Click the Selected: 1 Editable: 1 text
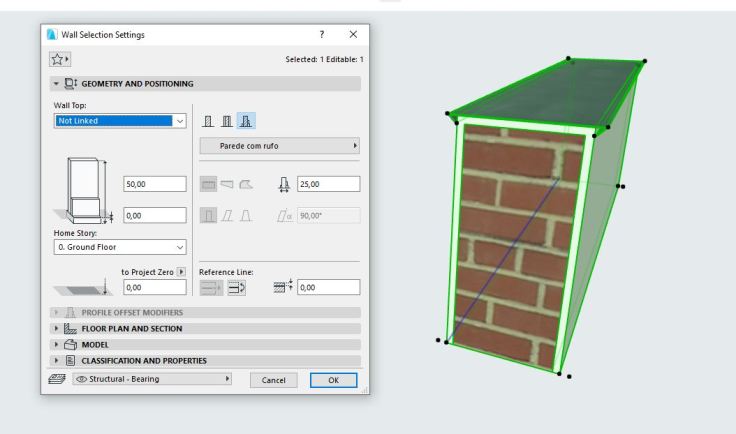736x434 pixels. [324, 60]
